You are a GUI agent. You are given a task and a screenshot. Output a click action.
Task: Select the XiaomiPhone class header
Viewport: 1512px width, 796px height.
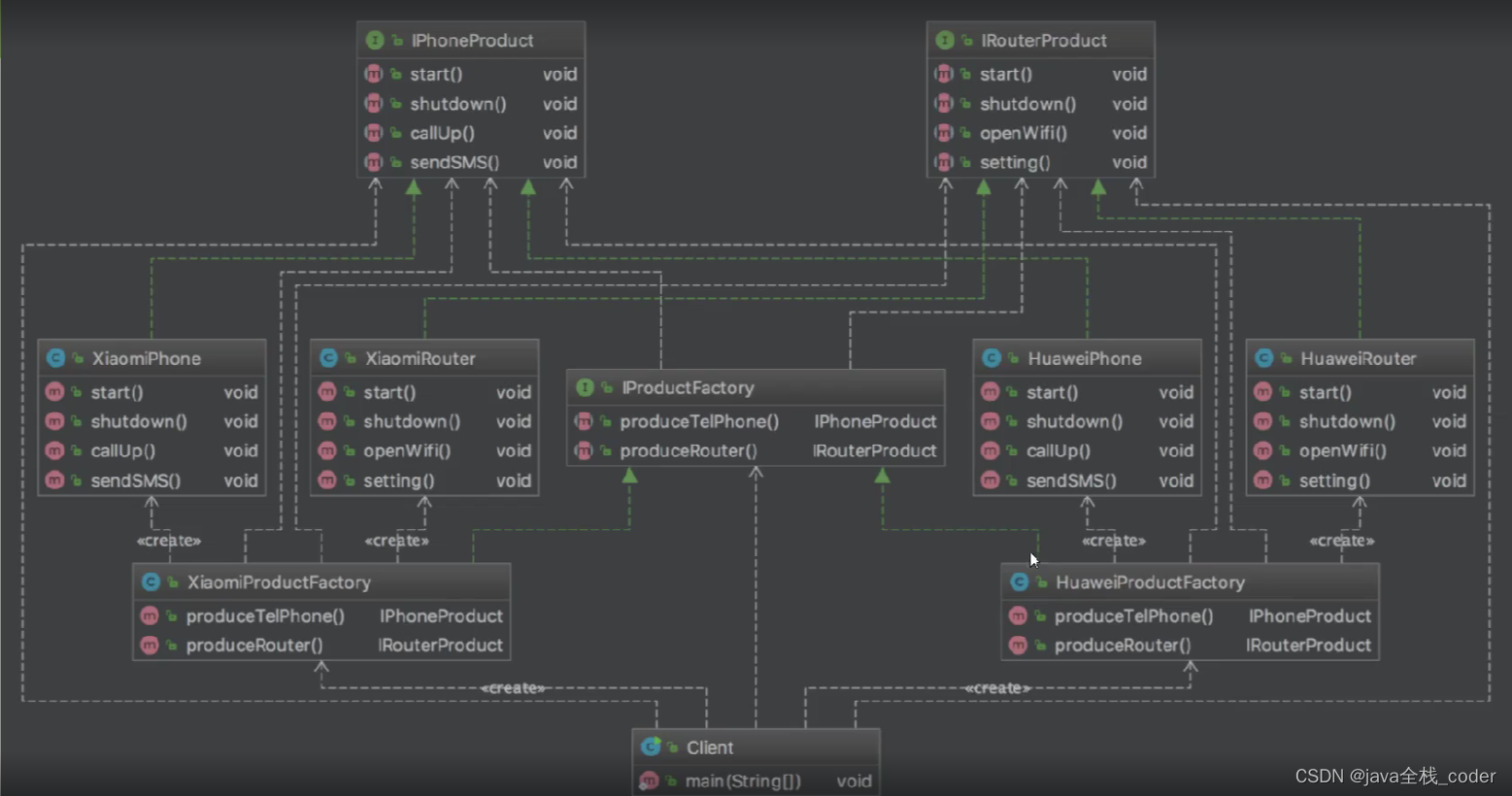(151, 358)
